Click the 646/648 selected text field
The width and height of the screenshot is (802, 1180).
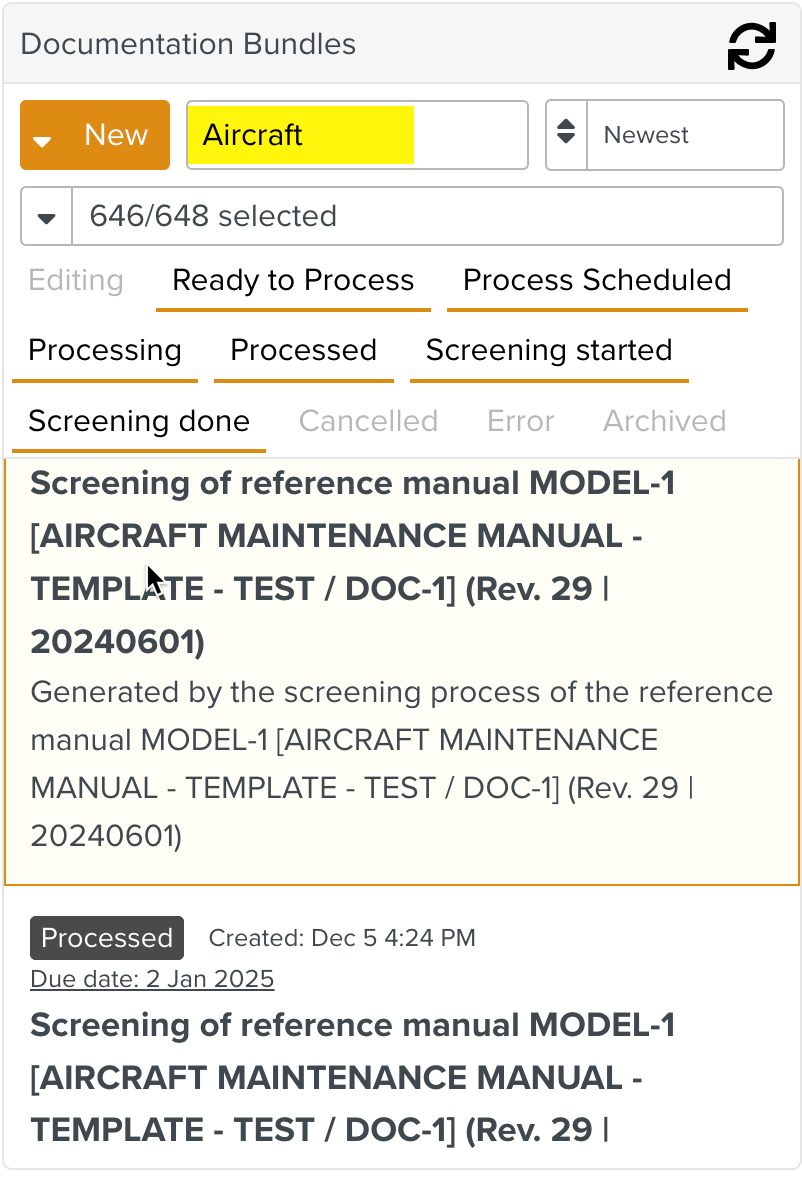pyautogui.click(x=427, y=217)
